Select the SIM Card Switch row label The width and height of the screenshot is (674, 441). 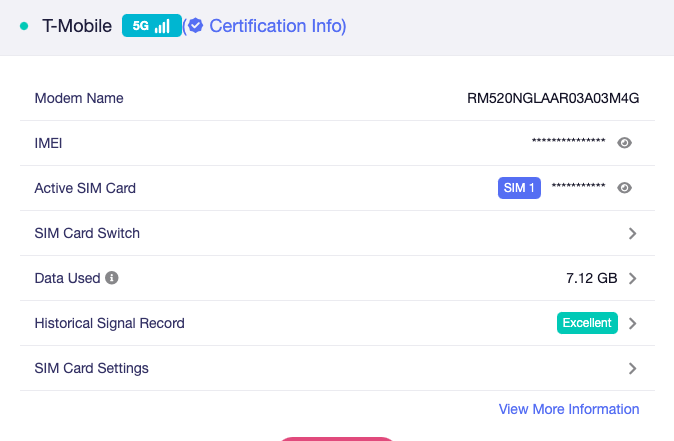87,233
